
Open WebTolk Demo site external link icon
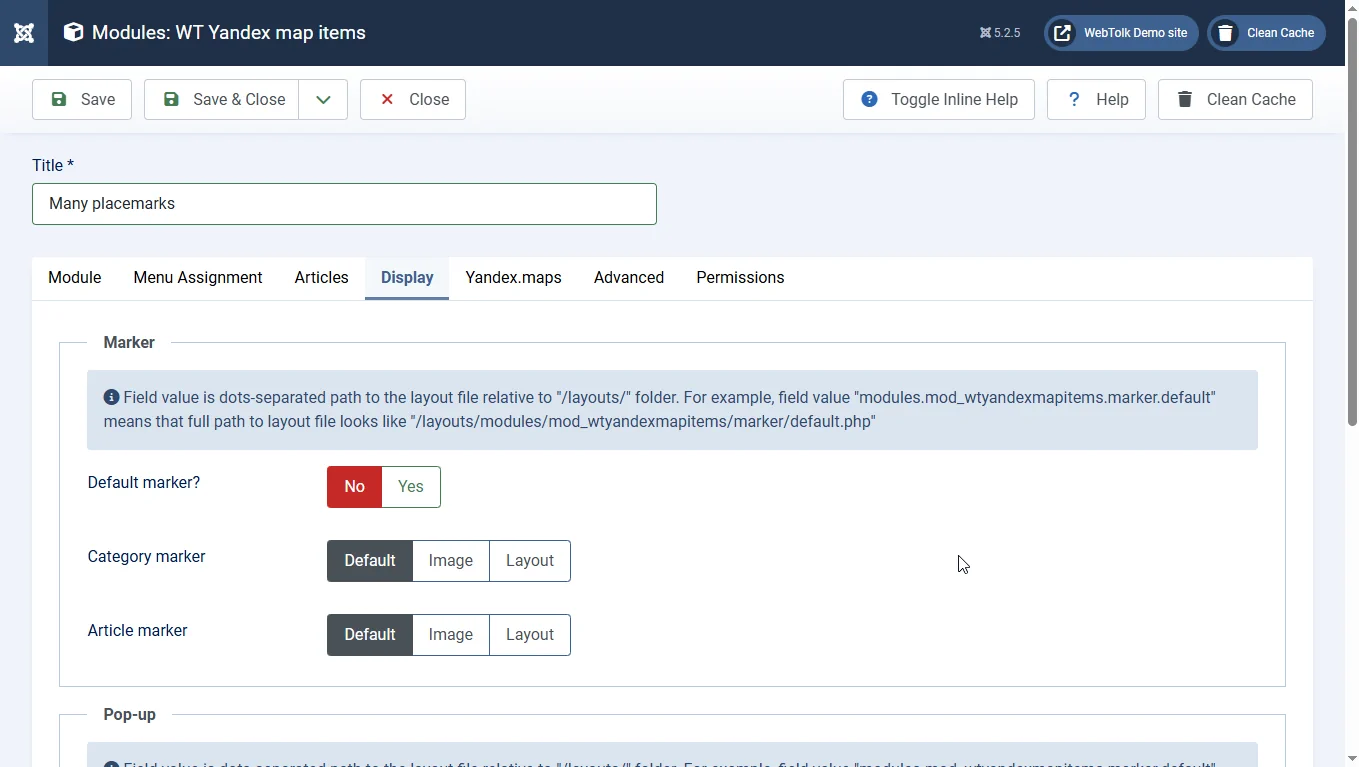click(x=1063, y=33)
